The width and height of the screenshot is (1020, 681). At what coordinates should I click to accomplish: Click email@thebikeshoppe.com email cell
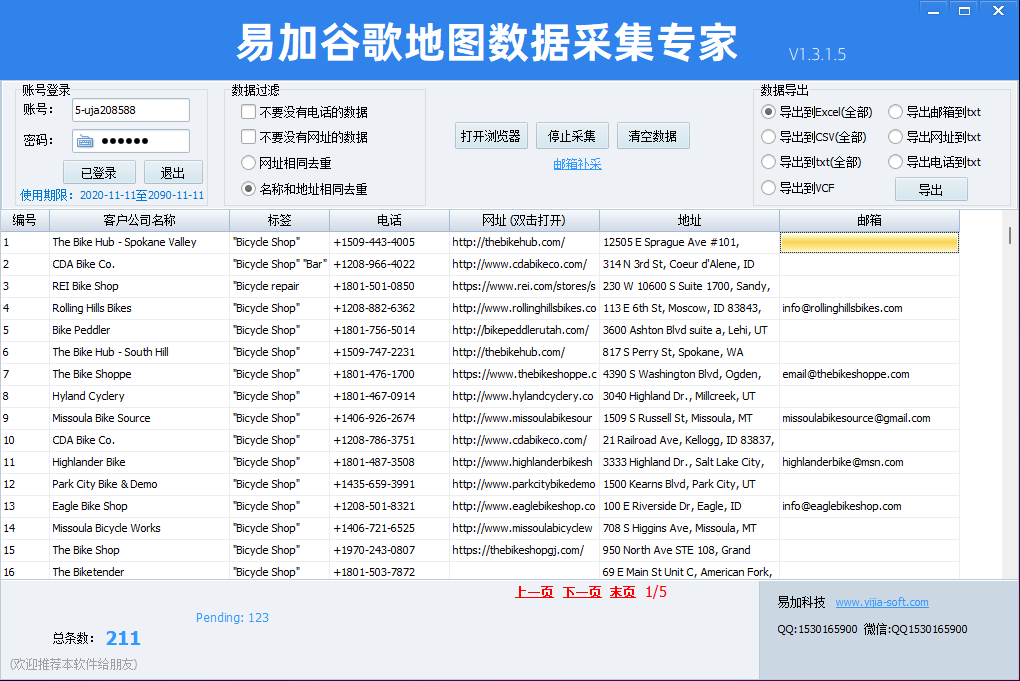[x=869, y=375]
